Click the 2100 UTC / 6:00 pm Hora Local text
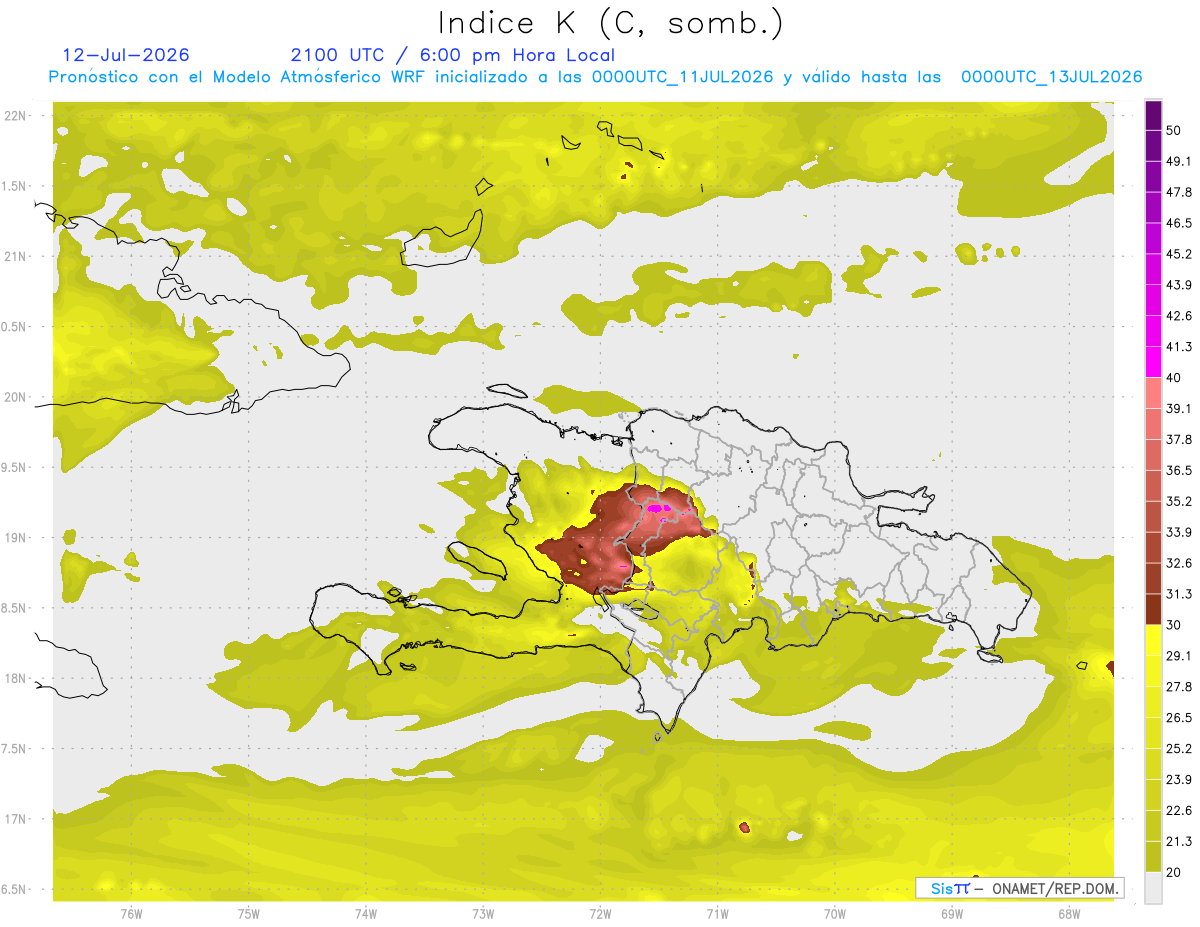The height and width of the screenshot is (927, 1200). click(453, 55)
